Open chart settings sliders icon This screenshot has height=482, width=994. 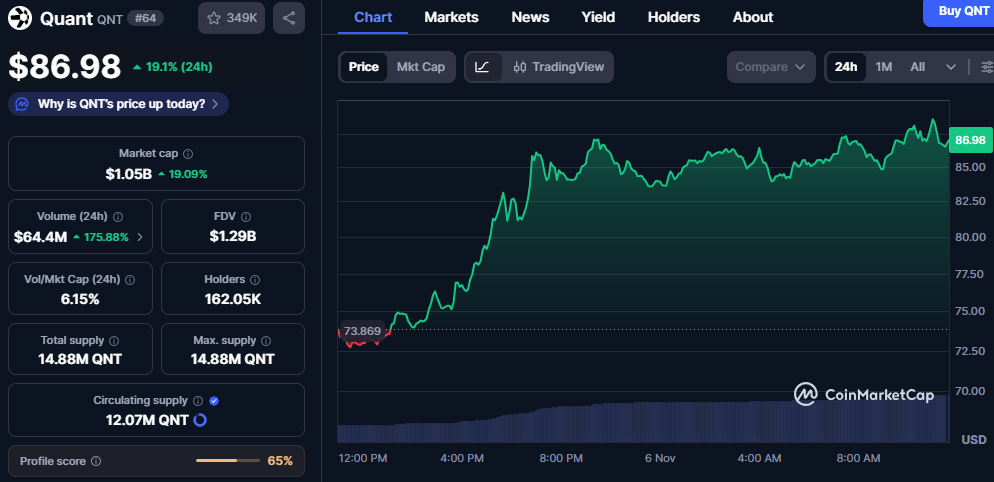(x=986, y=67)
